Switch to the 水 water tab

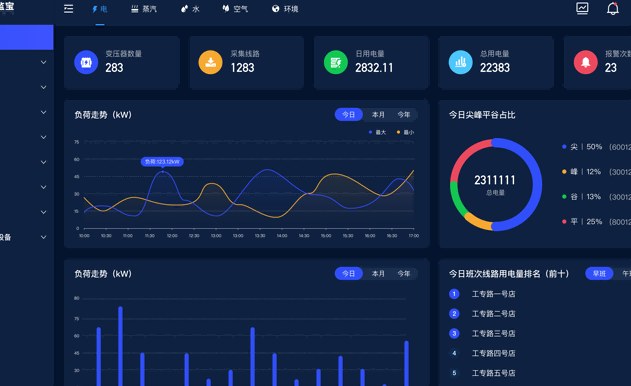190,9
